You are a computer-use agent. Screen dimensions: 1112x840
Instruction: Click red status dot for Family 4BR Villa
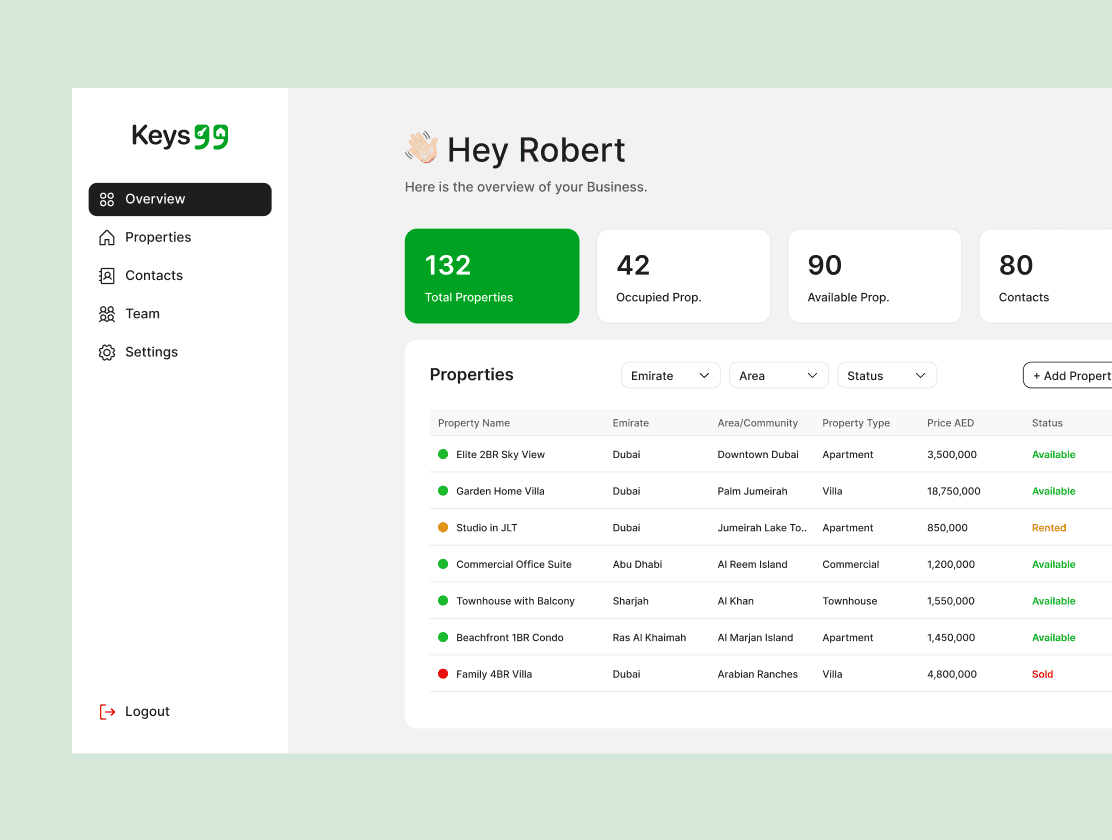point(443,674)
